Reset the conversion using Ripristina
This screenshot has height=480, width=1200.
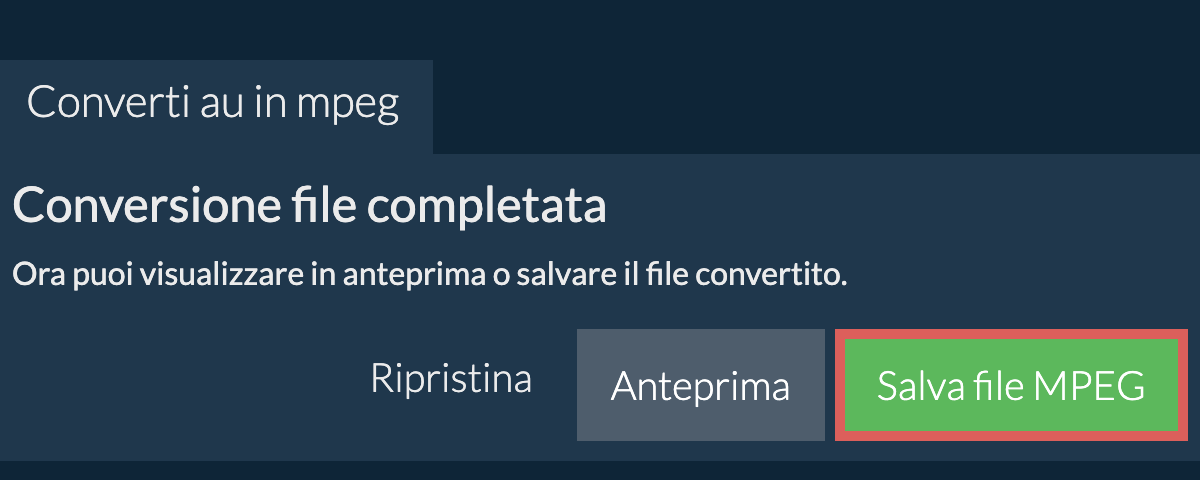tap(451, 380)
